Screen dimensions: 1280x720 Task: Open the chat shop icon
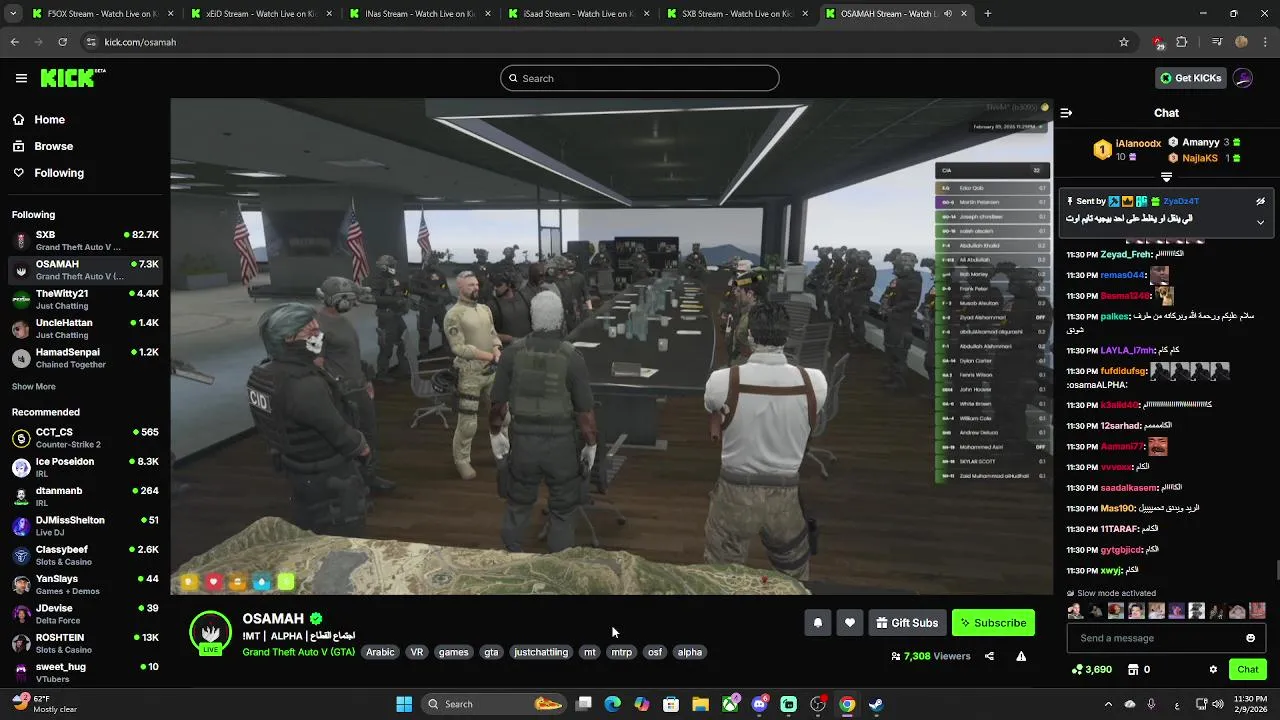coord(1133,669)
